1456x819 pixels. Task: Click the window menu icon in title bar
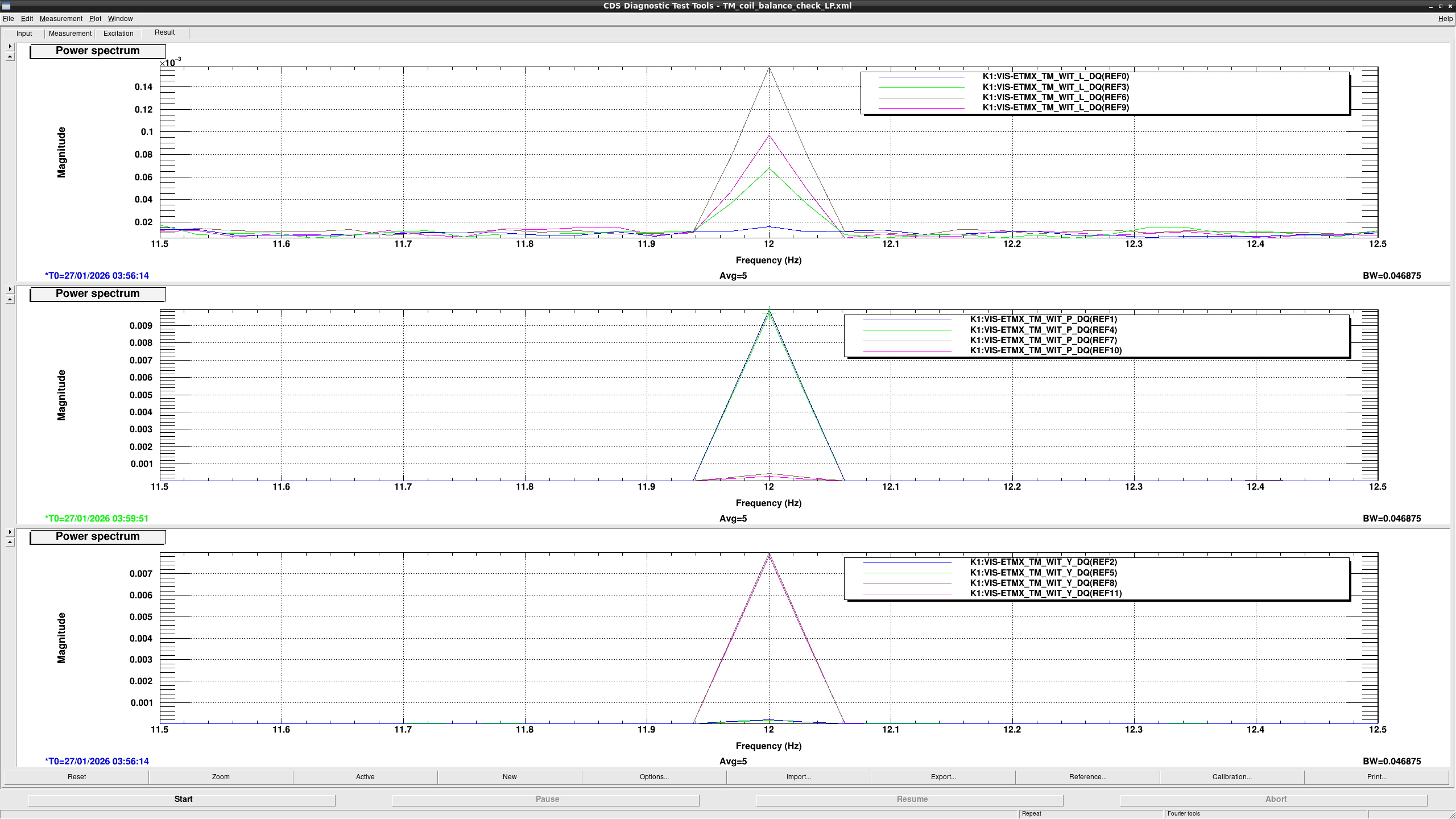pyautogui.click(x=6, y=6)
